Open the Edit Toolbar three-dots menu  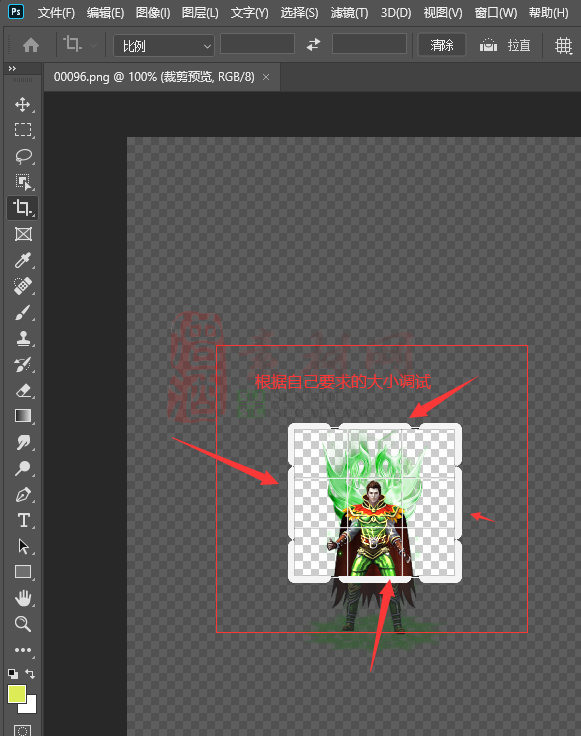click(23, 650)
